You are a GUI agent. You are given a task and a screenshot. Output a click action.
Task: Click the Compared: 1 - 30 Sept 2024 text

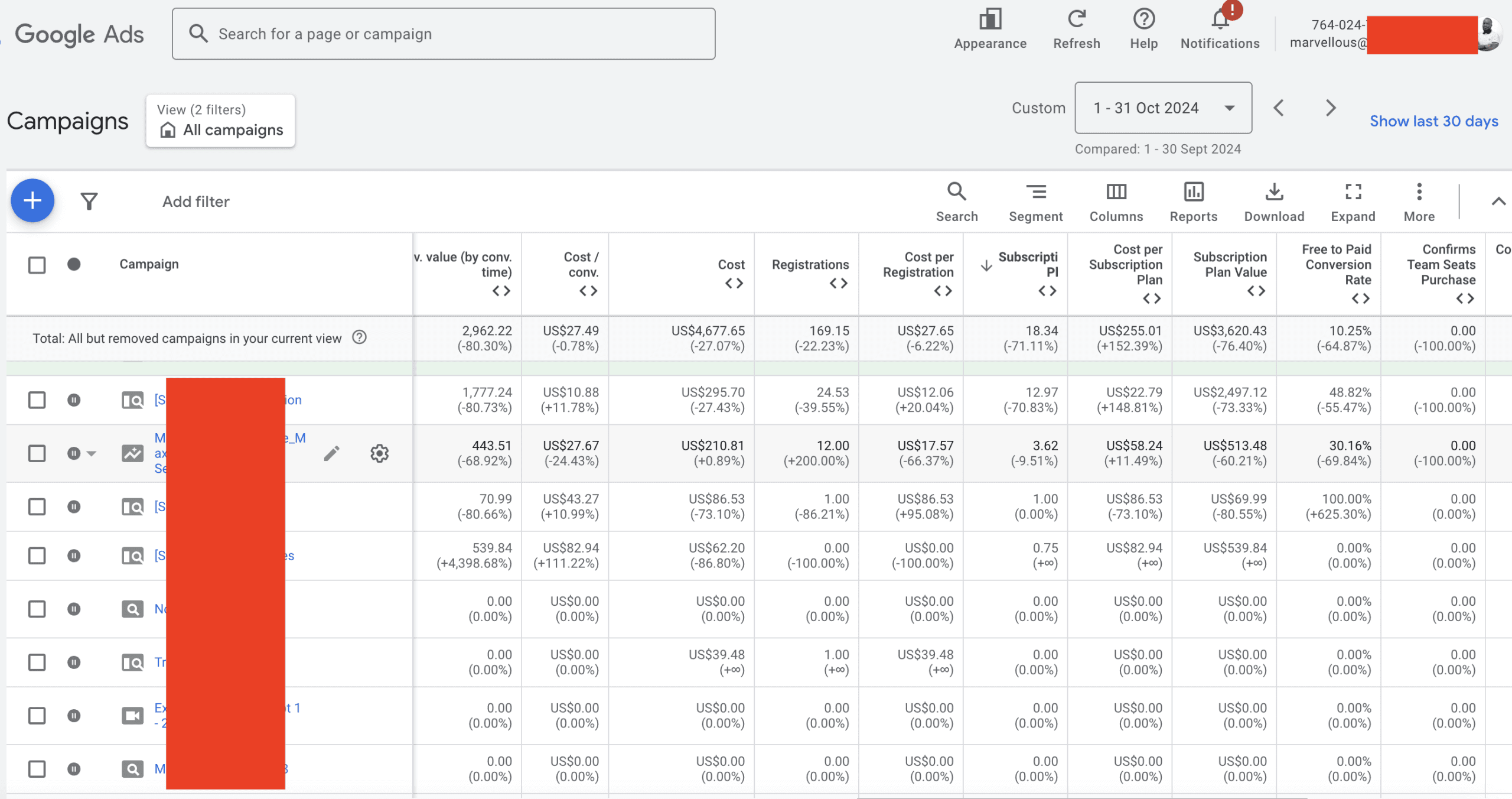point(1158,149)
